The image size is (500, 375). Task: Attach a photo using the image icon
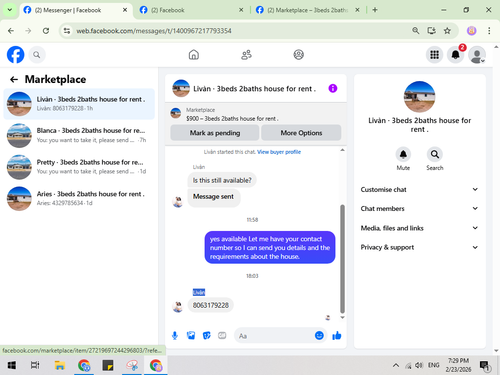coord(191,335)
